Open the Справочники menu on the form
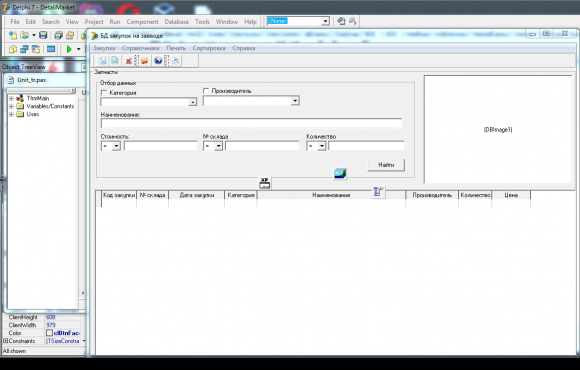The image size is (580, 370). [141, 48]
